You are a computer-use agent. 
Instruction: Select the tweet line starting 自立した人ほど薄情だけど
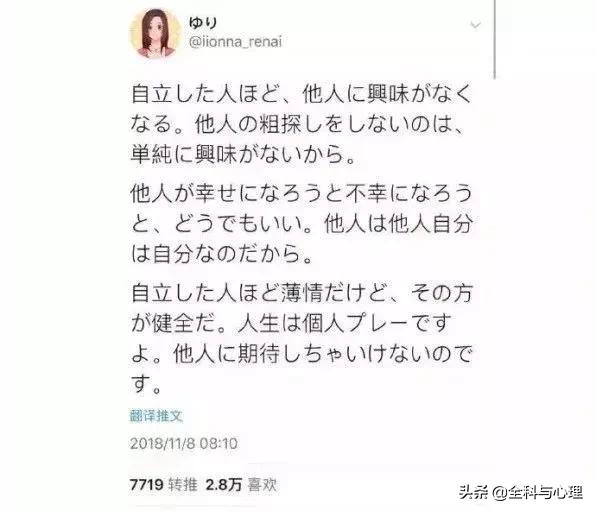tap(301, 294)
